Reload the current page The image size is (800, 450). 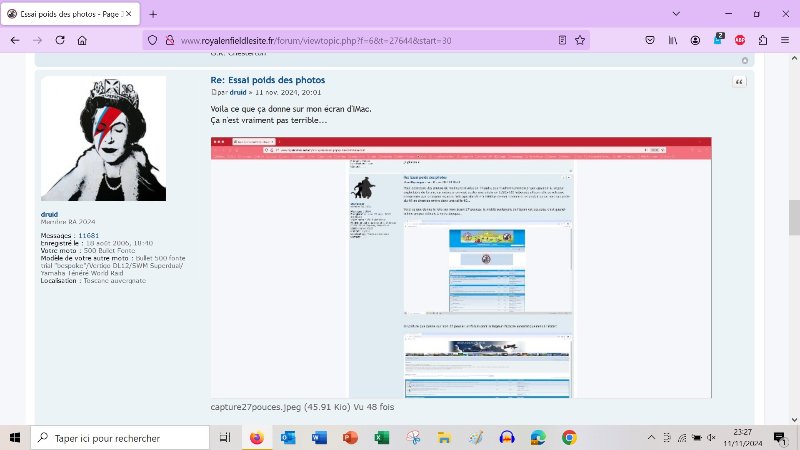(60, 40)
